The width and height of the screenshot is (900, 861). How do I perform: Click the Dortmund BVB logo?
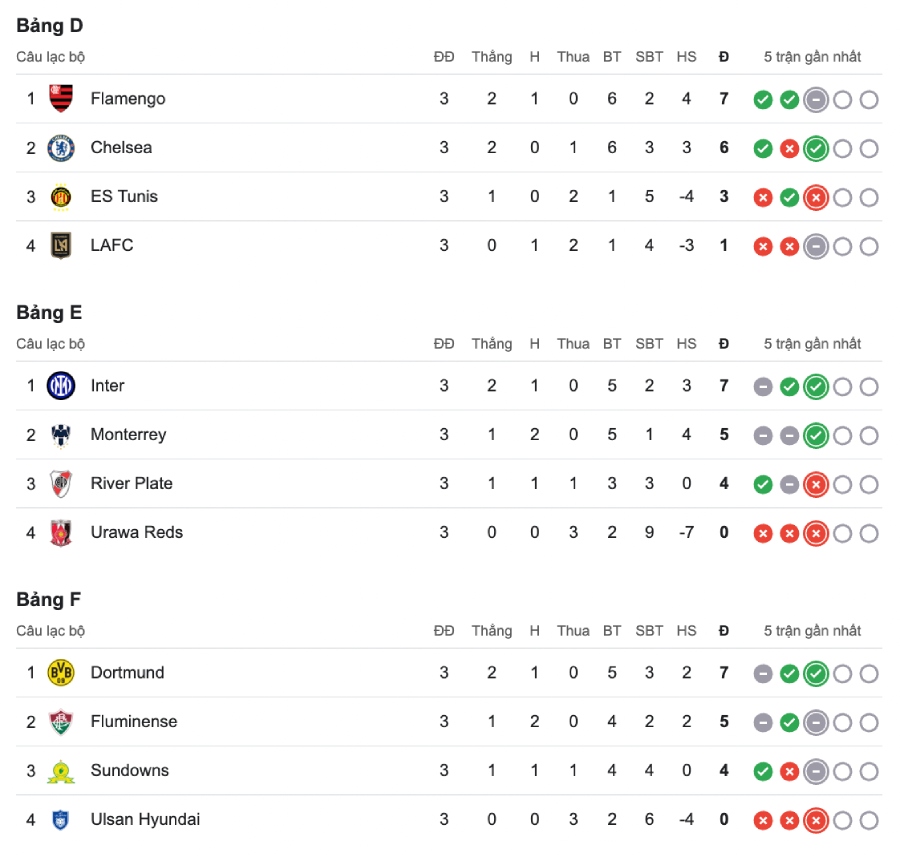pos(61,672)
